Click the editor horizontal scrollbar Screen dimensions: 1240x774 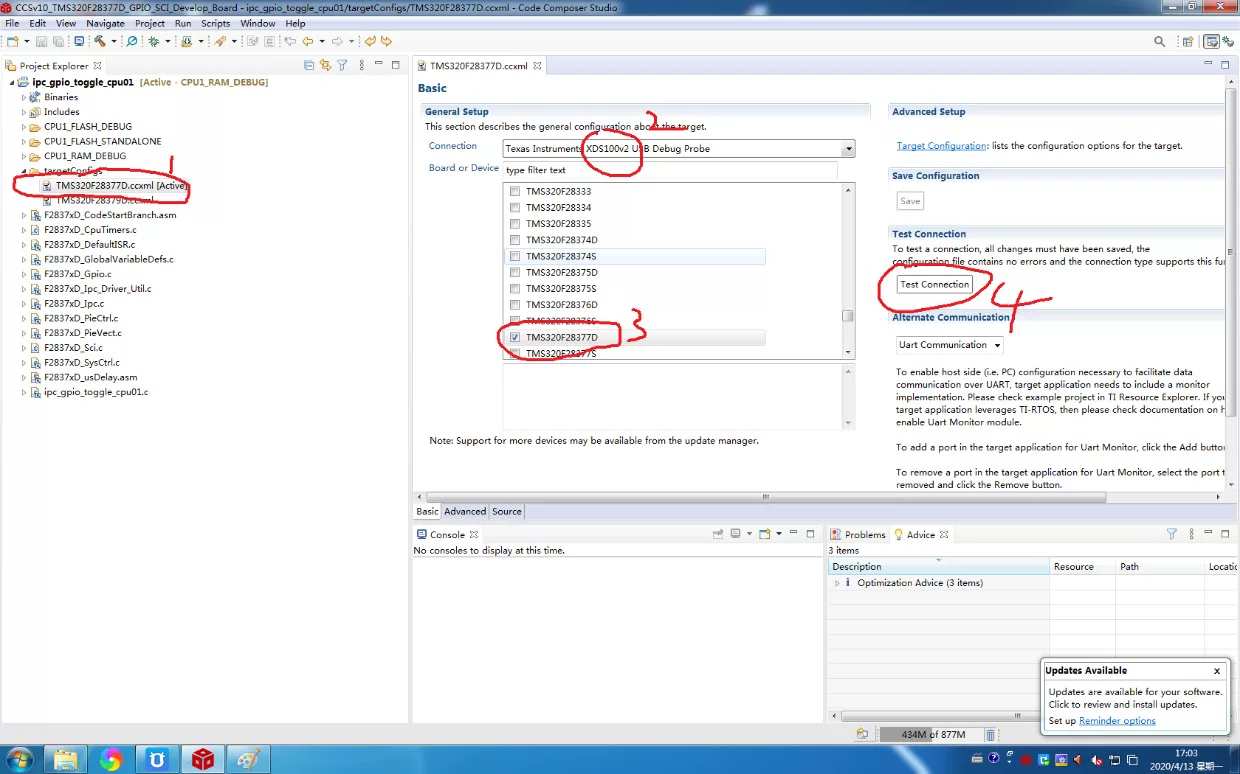(820, 496)
